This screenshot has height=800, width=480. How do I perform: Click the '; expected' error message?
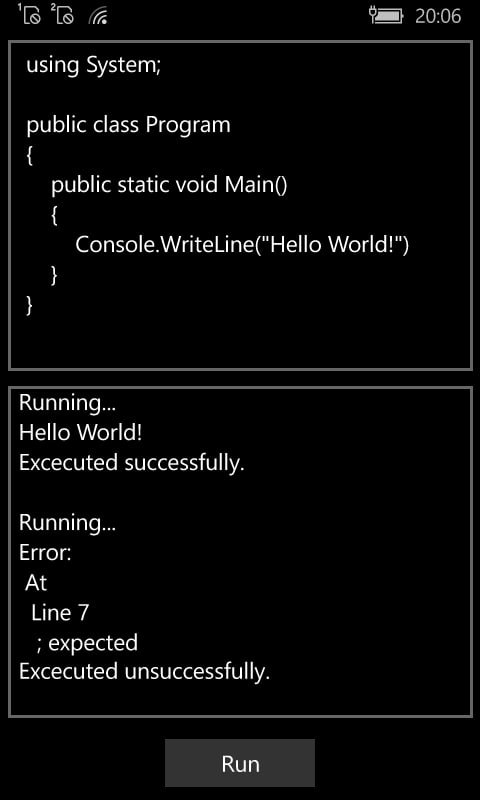click(x=87, y=642)
